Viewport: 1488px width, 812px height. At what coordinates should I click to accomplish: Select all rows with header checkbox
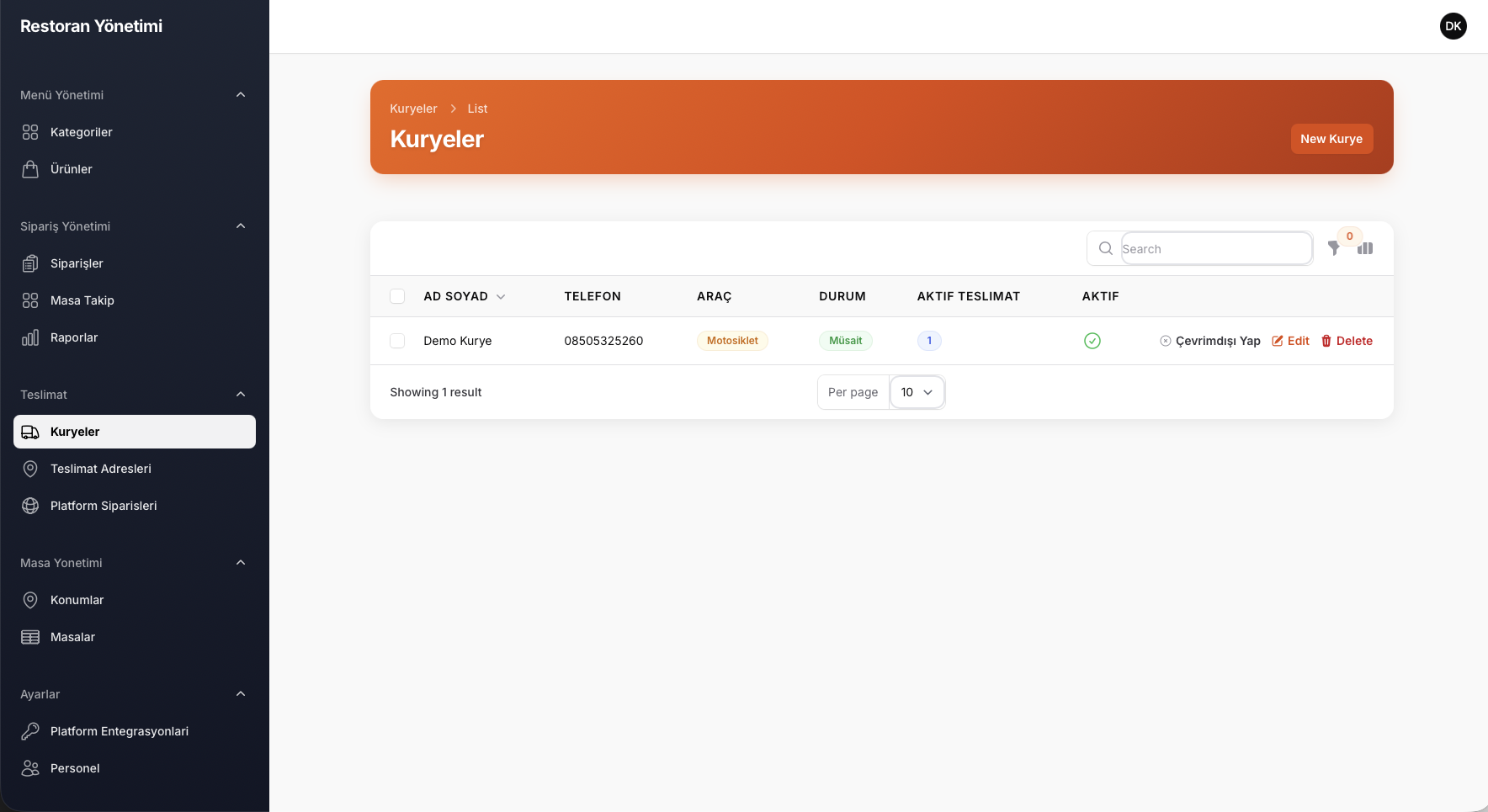(x=397, y=296)
